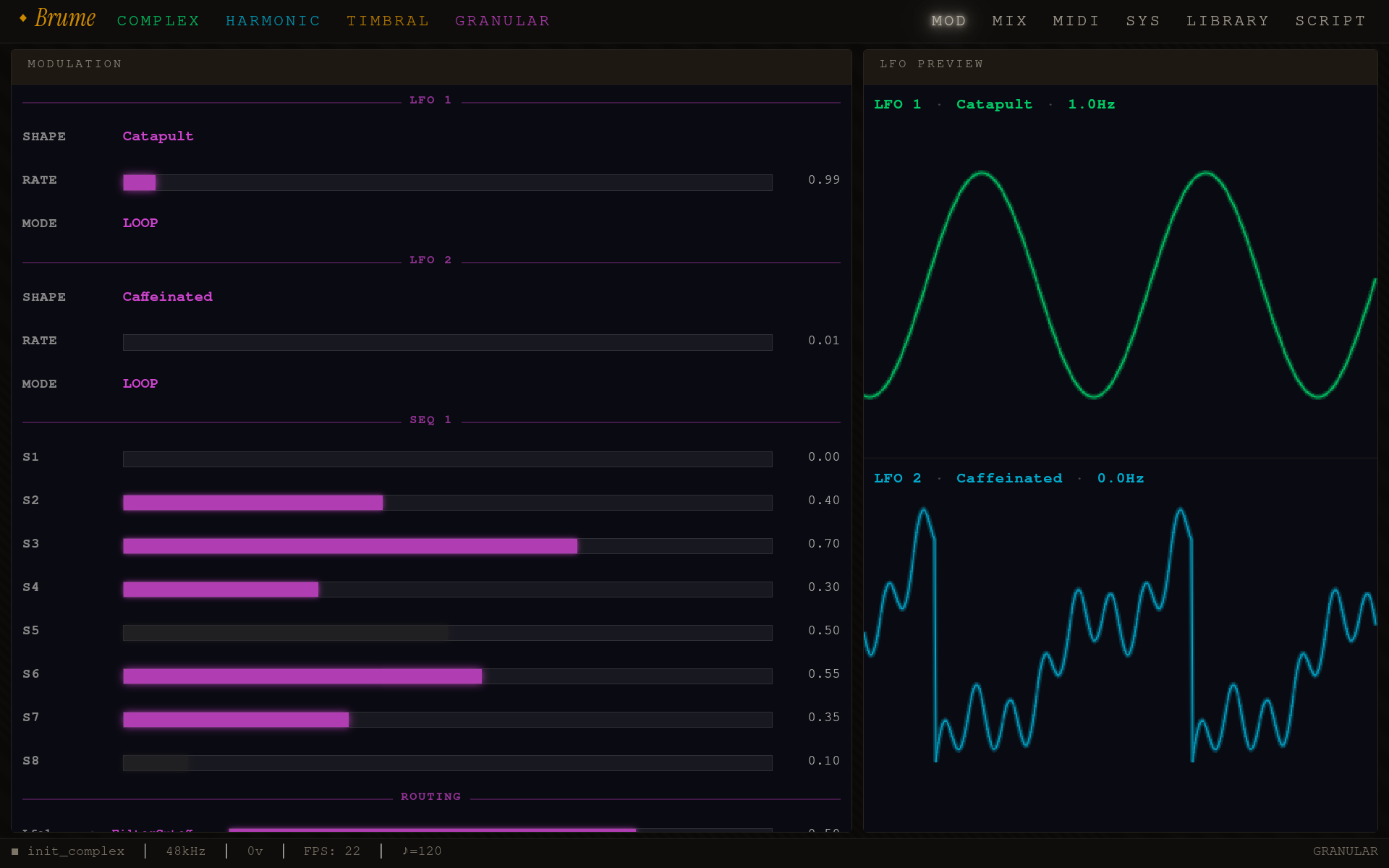Select the GRANULAR engine
Screen dimensions: 1389x868
pyautogui.click(x=502, y=20)
